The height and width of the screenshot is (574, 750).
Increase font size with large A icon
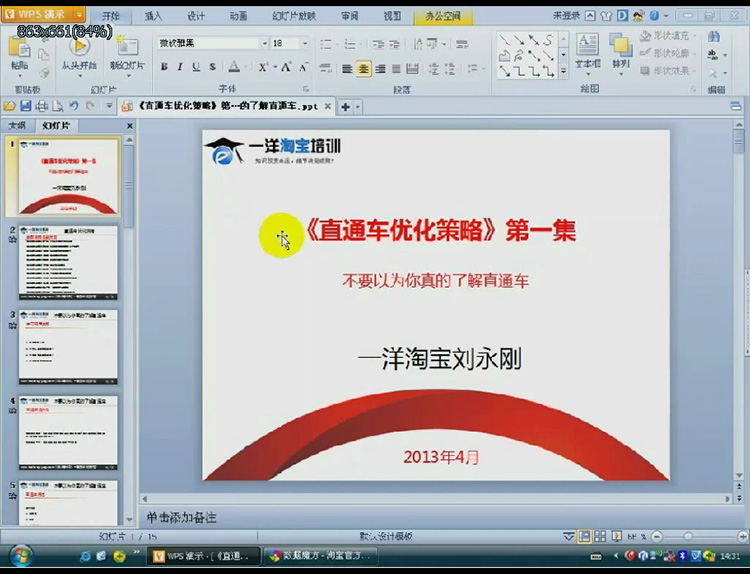(286, 67)
